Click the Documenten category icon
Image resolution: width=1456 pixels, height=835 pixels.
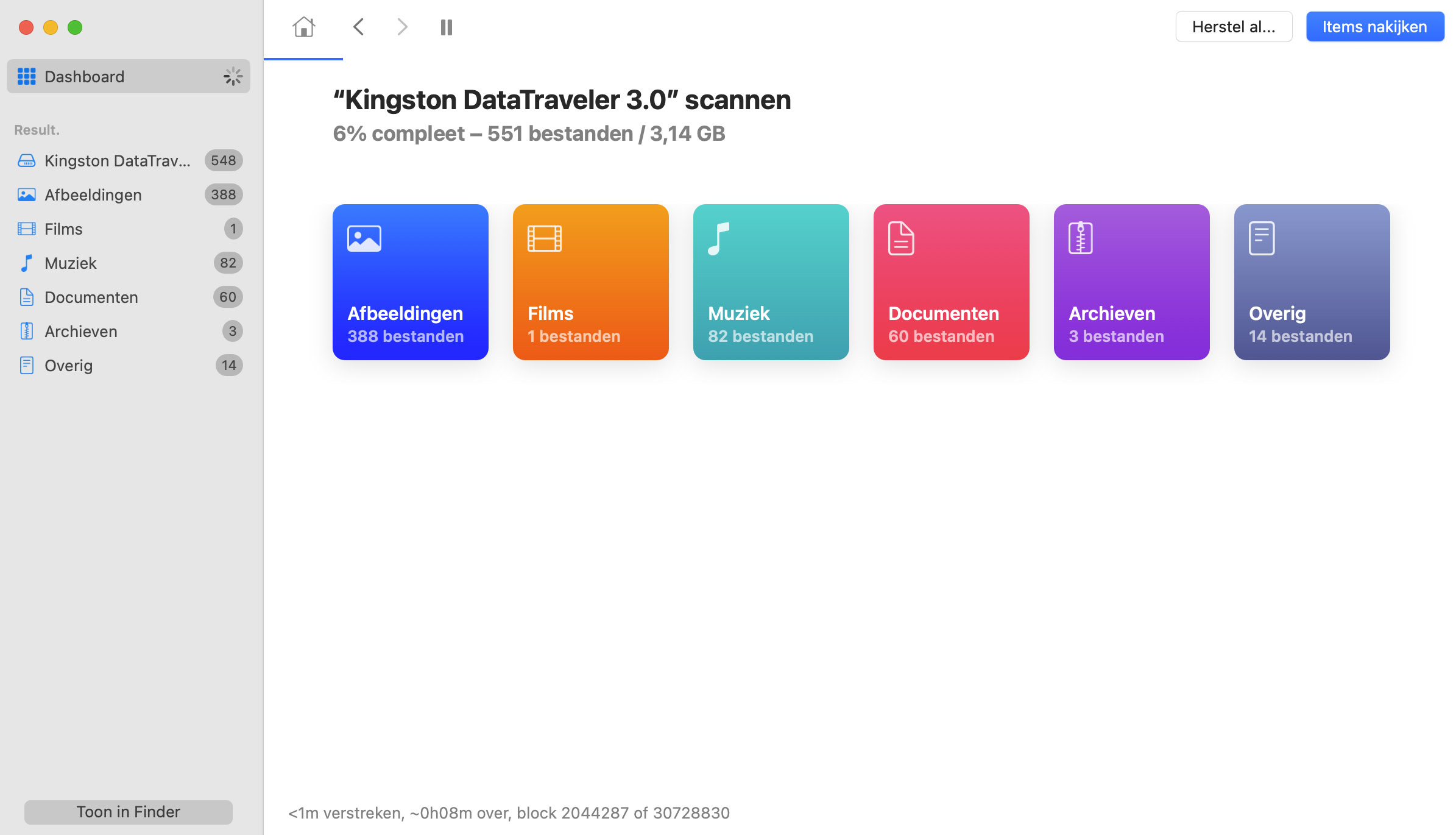[901, 239]
